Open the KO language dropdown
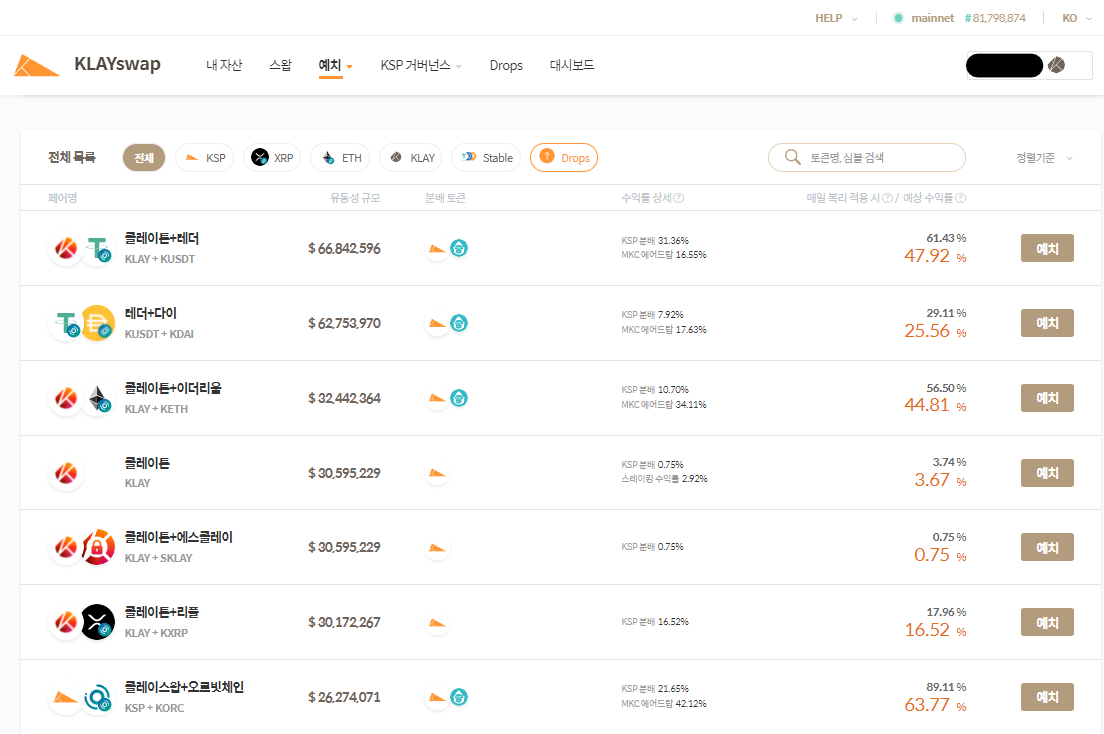Screen dimensions: 1104x734 [1077, 18]
